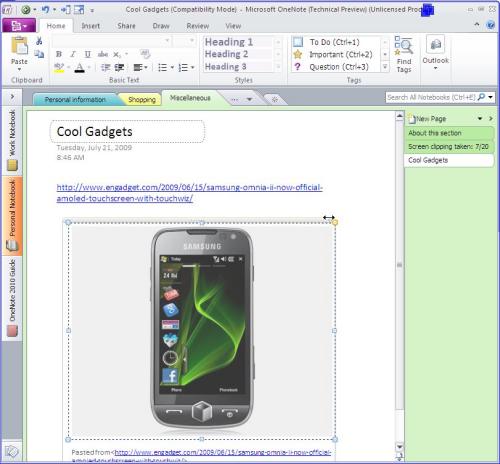
Task: Click the Paste clipboard icon
Action: [19, 46]
